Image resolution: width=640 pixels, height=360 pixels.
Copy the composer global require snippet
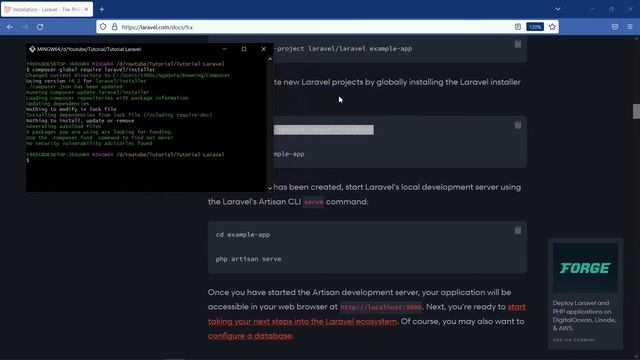518,125
